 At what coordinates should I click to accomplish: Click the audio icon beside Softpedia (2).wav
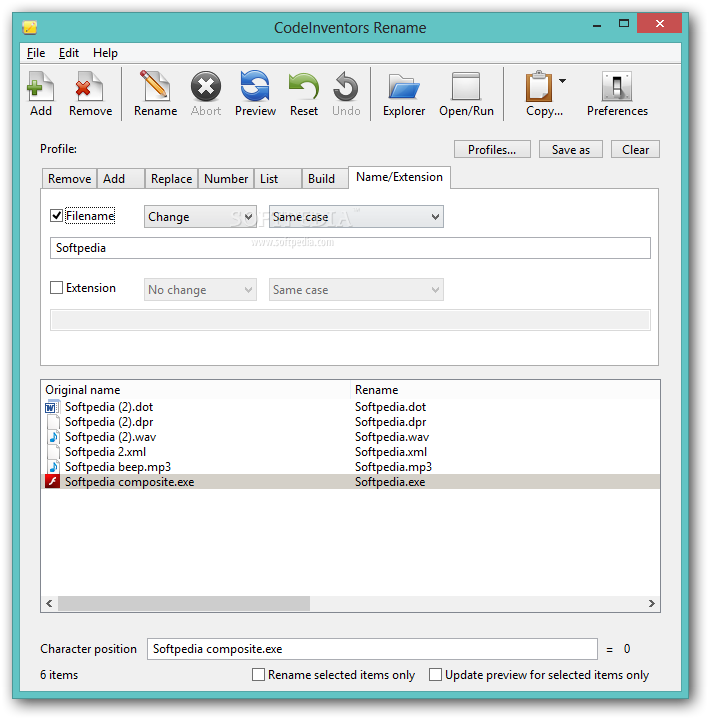click(53, 437)
